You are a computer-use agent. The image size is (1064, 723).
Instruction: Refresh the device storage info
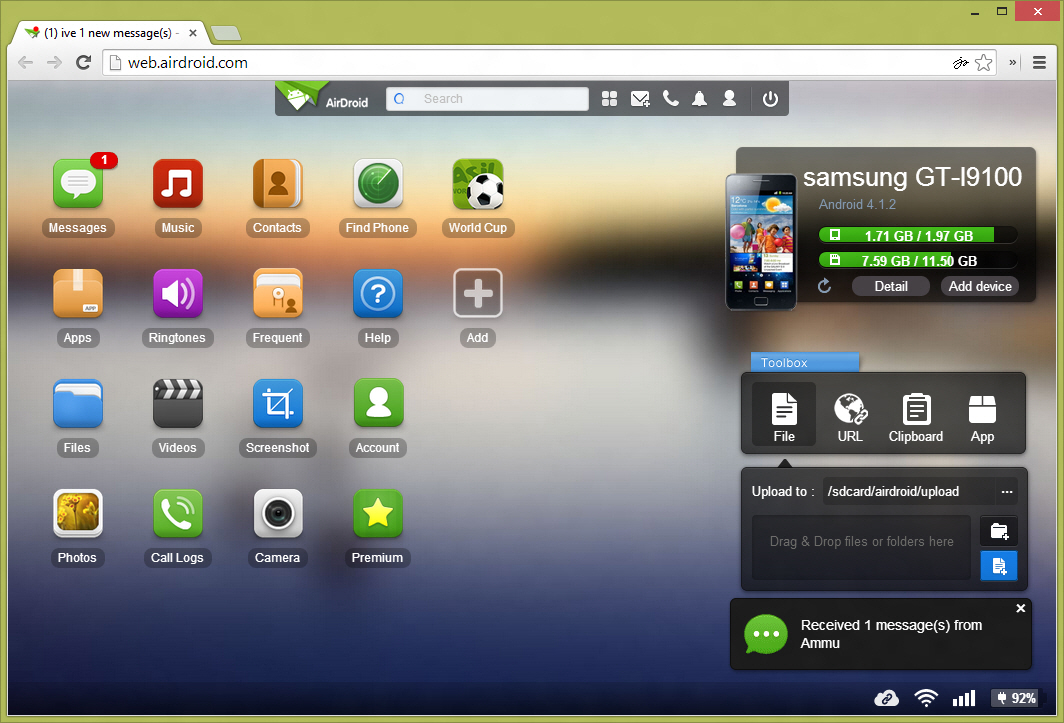click(824, 286)
